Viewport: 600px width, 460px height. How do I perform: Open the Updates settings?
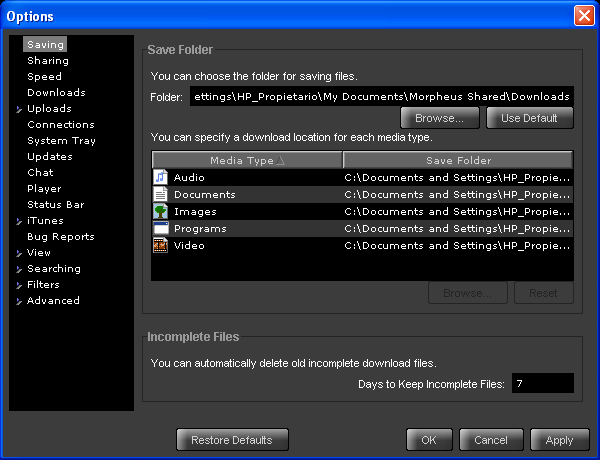pyautogui.click(x=50, y=157)
